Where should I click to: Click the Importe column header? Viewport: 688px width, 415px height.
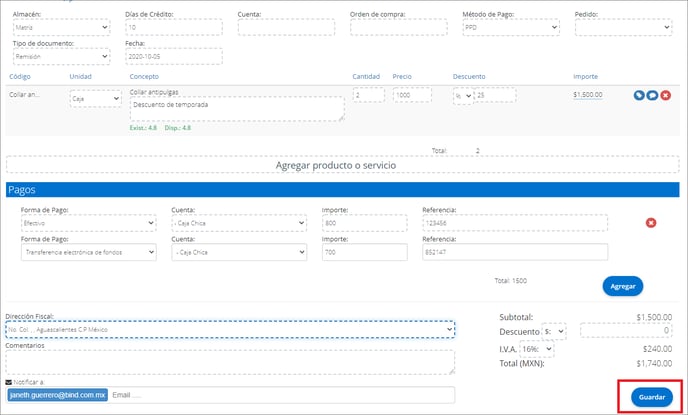585,76
